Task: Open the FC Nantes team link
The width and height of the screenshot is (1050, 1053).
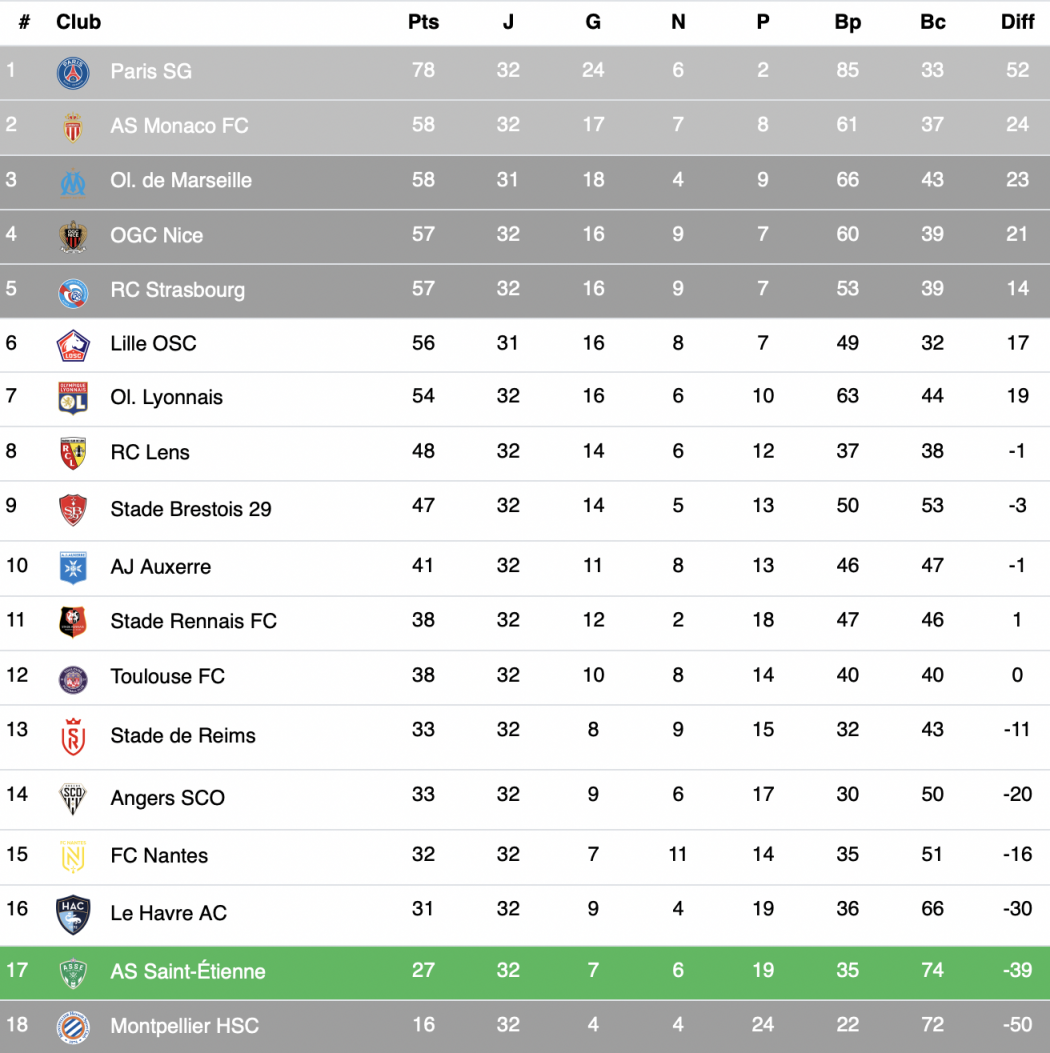Action: (159, 855)
